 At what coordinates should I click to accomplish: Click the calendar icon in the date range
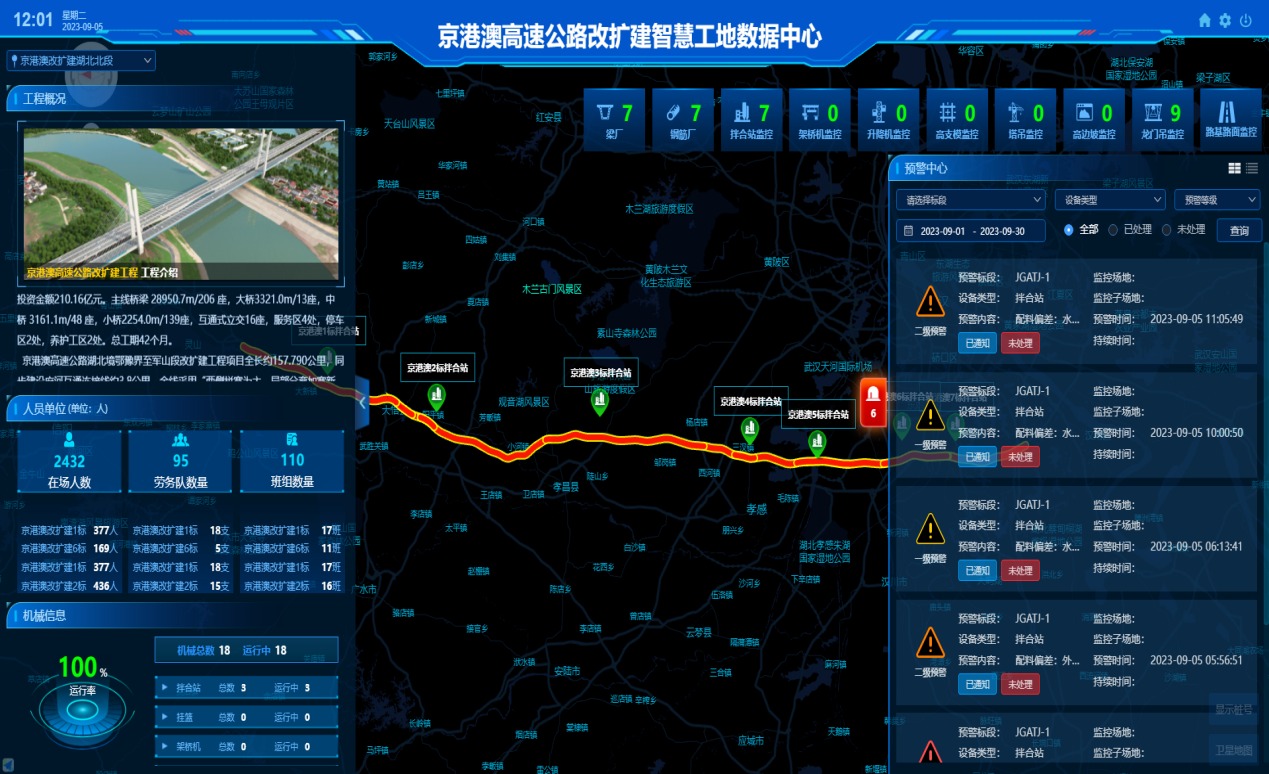point(908,231)
